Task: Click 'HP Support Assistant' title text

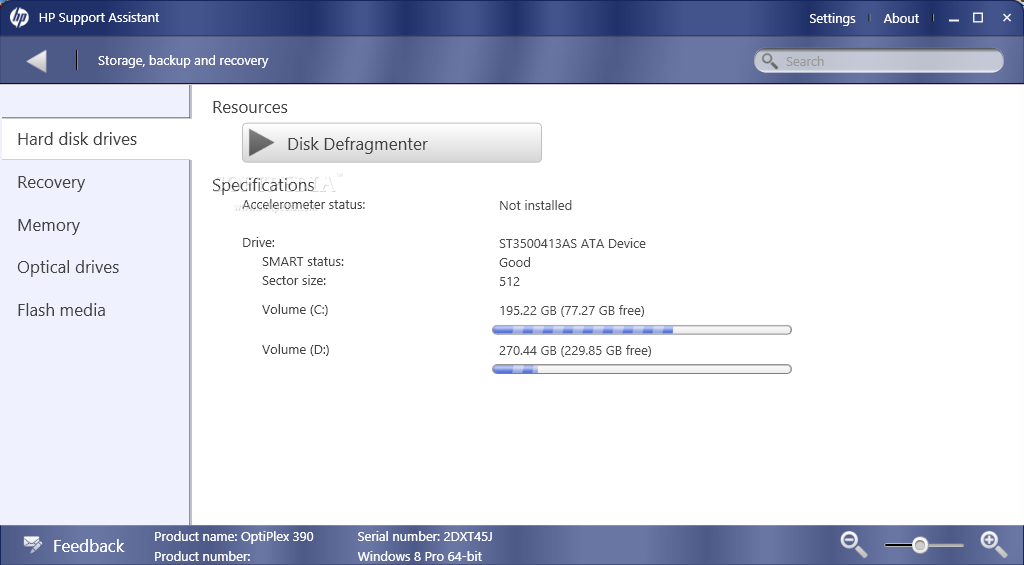Action: pos(99,18)
